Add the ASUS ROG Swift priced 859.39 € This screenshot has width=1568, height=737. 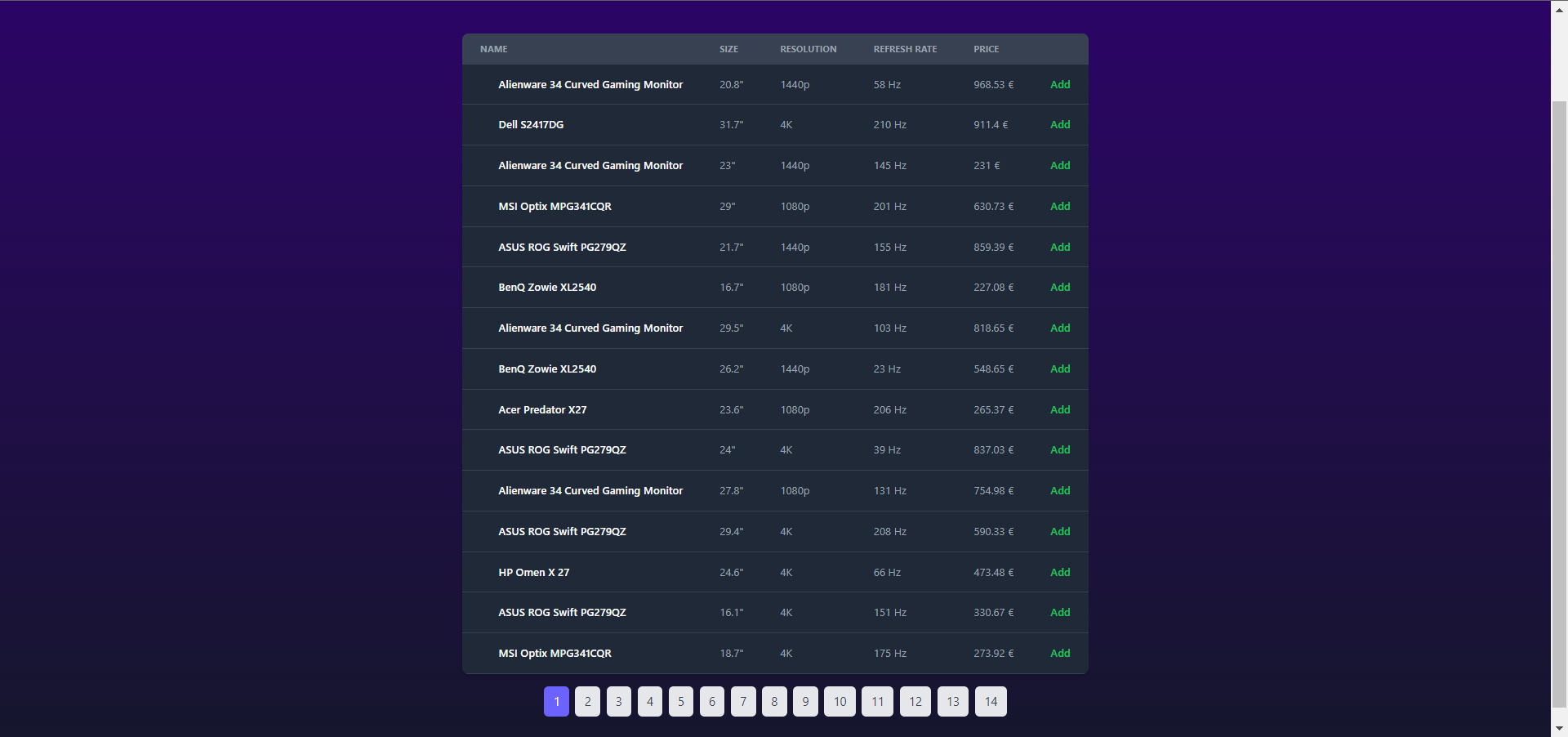(1059, 248)
